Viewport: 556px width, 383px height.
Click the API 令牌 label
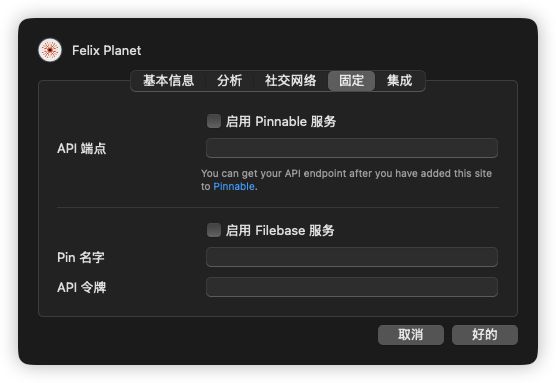pos(82,287)
